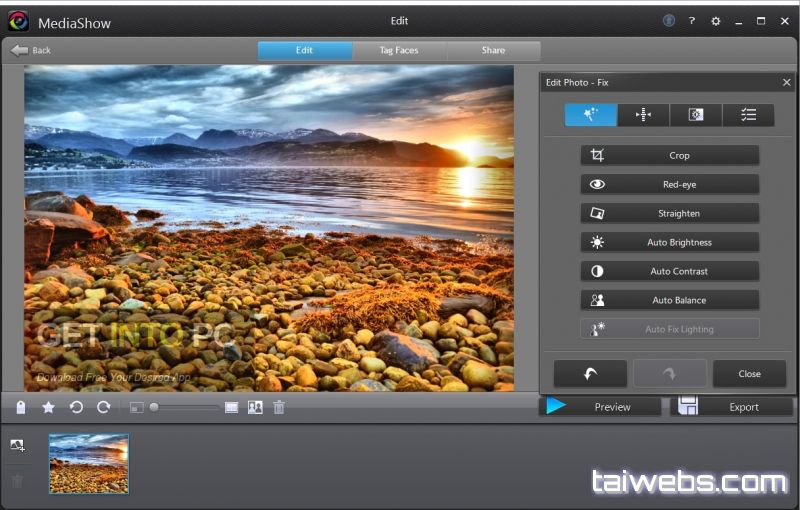
Task: Rotate photo clockwise
Action: 103,407
